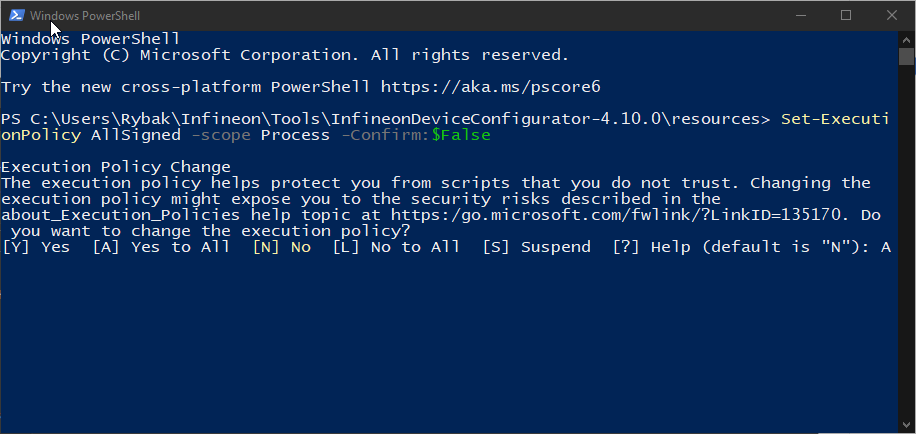Click the [L] No to All option

396,247
